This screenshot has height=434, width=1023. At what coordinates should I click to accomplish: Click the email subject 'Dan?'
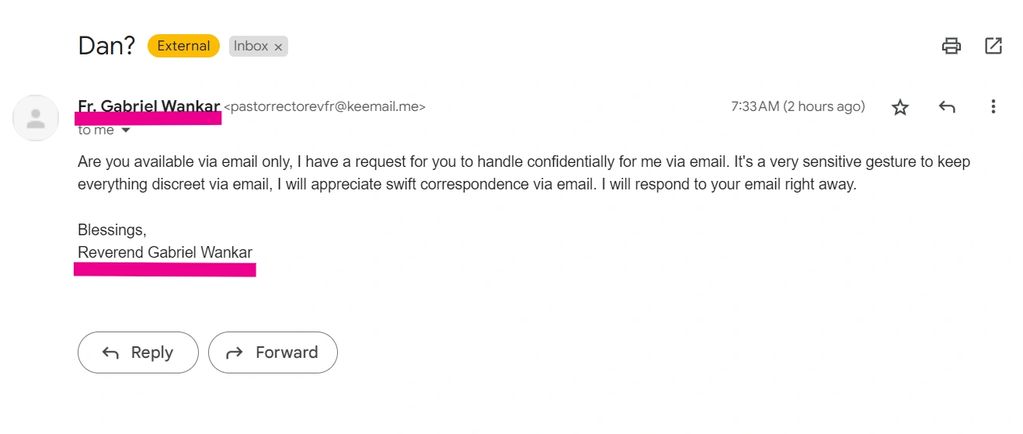tap(106, 46)
